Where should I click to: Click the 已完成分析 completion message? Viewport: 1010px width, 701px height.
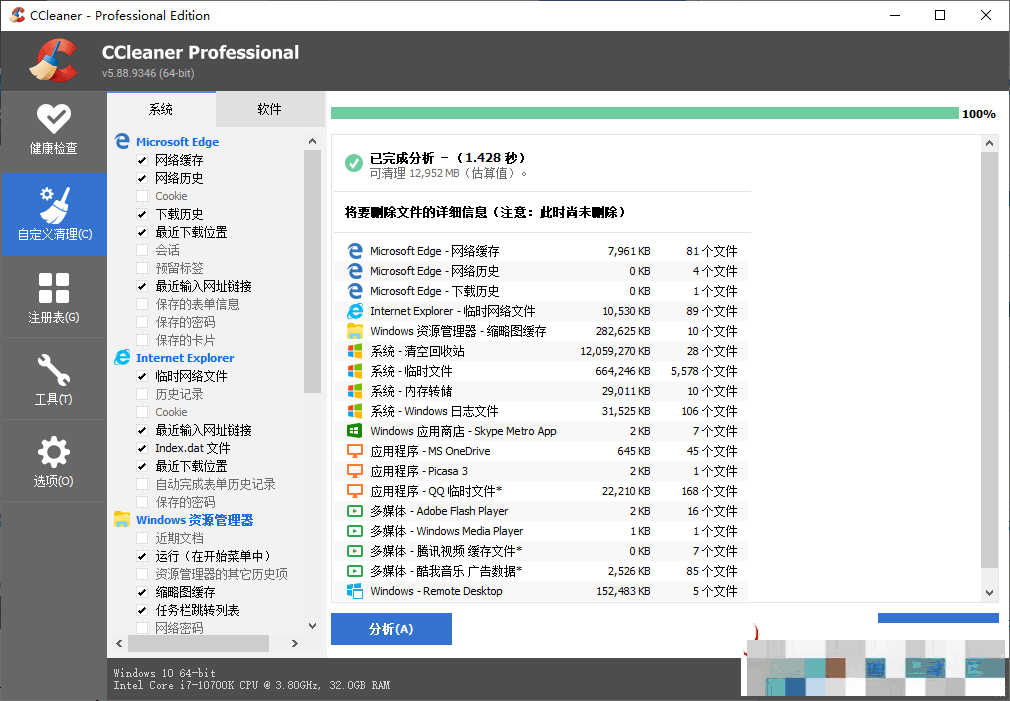448,157
